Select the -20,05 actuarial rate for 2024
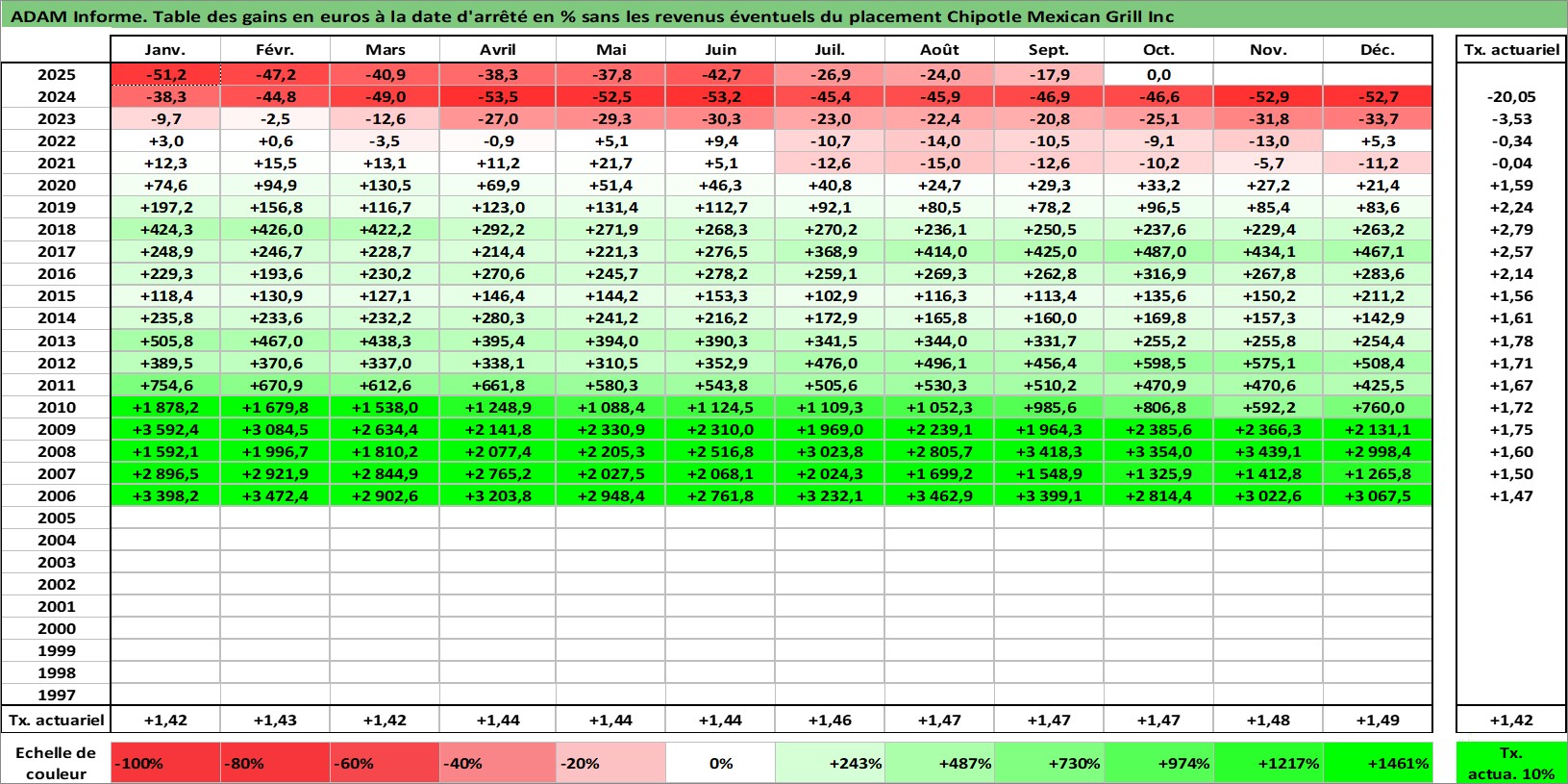Screen dimensions: 1568x784 click(1511, 96)
